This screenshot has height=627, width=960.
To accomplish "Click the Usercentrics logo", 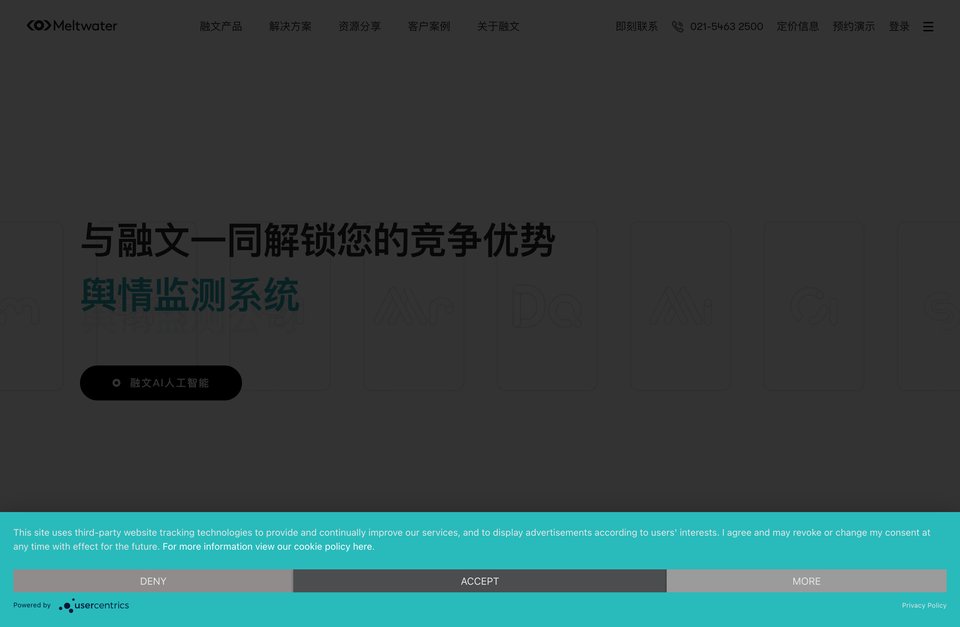I will point(94,606).
